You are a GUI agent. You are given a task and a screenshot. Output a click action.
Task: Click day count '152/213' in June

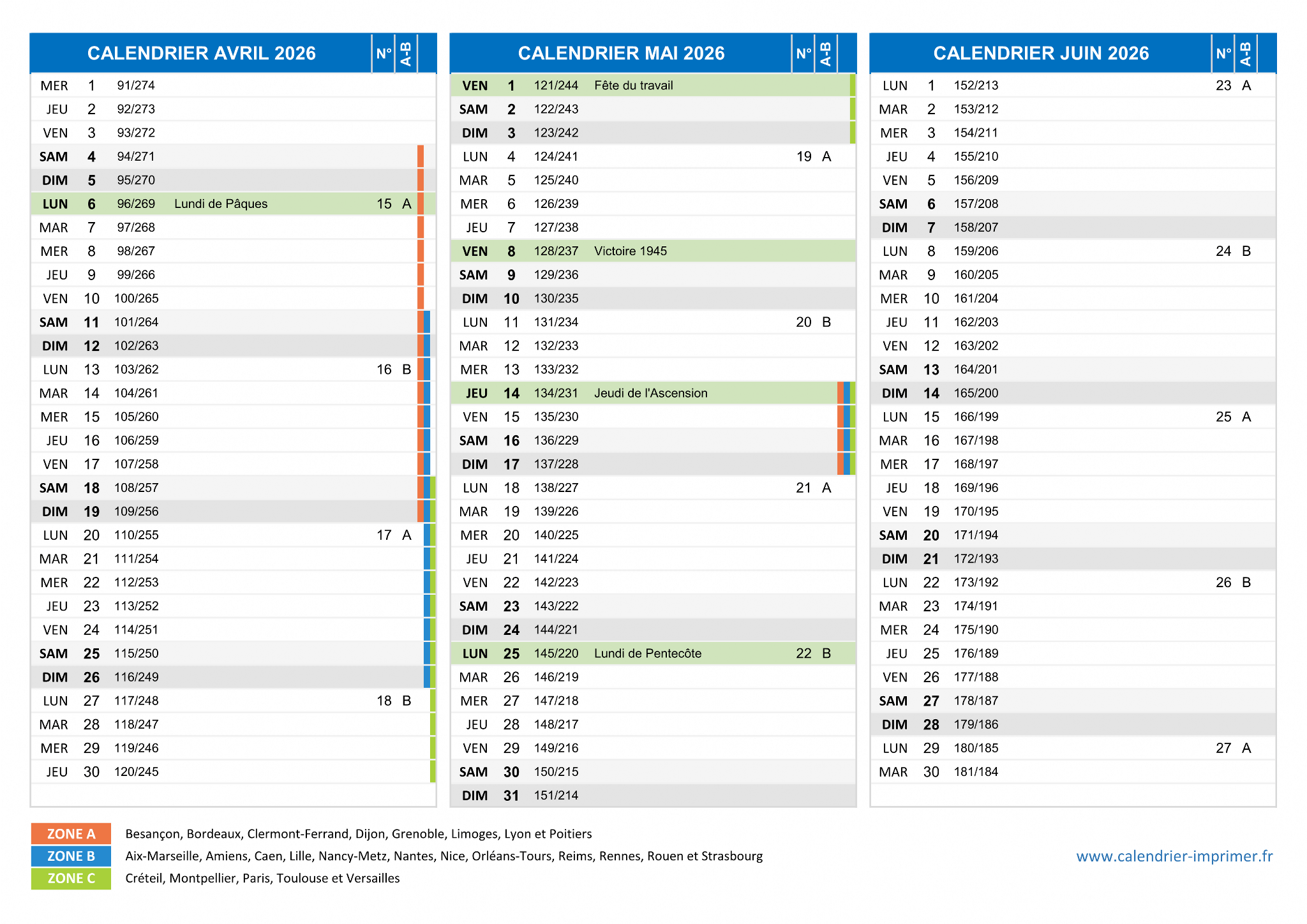coord(976,86)
